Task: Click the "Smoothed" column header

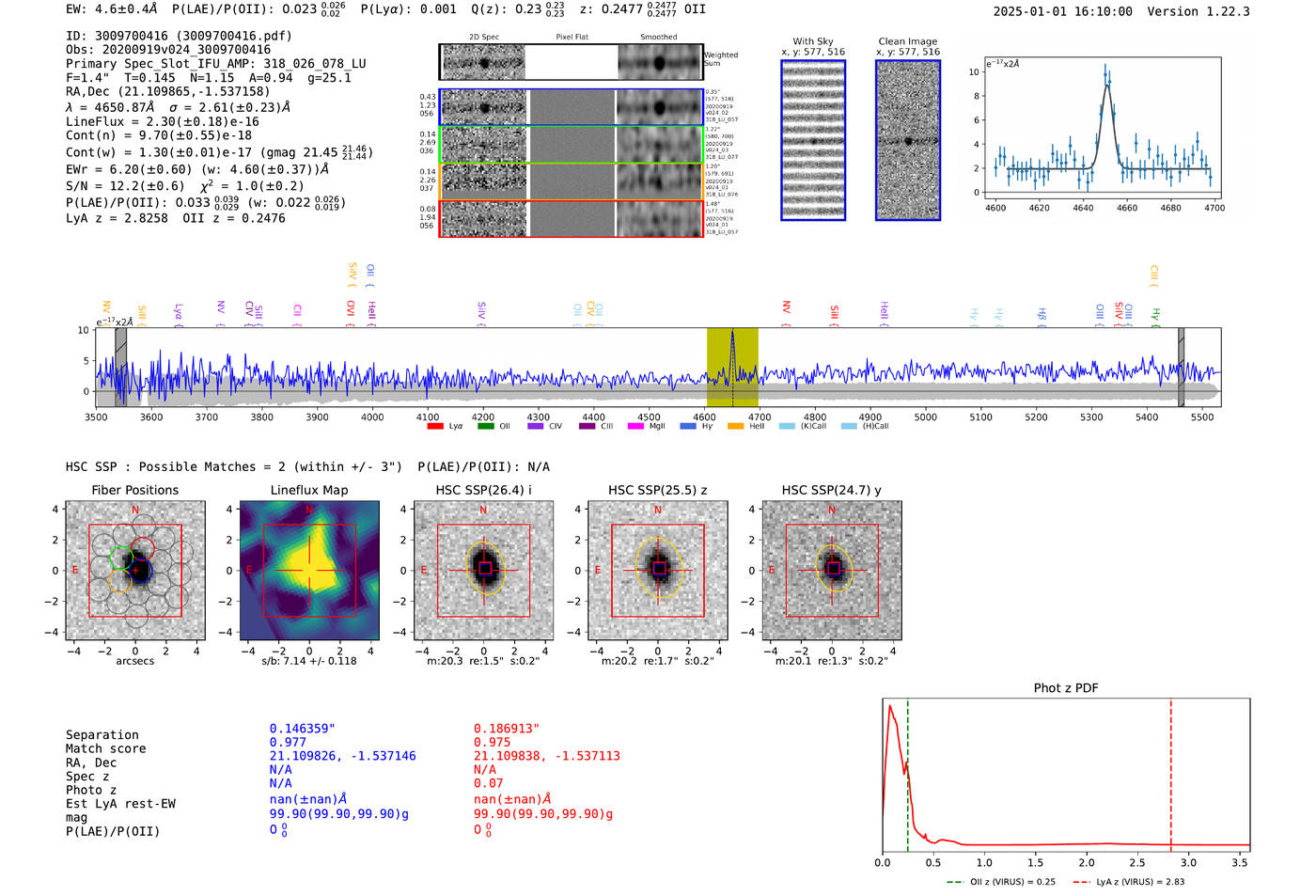Action: tap(659, 37)
